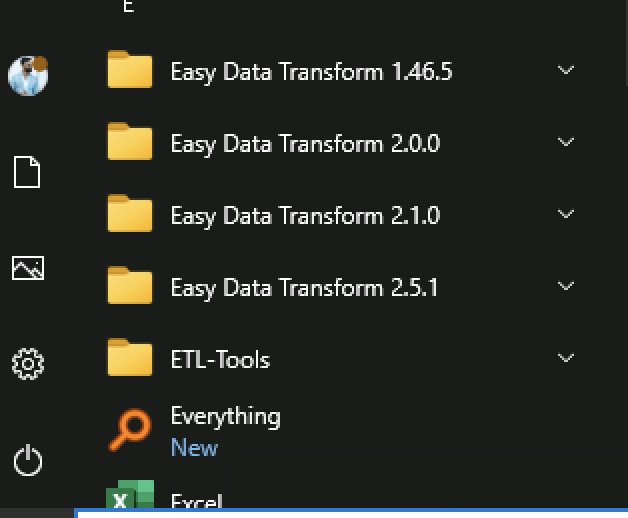Click the Easy Data Transform 1.46.5 folder icon
This screenshot has width=628, height=518.
pos(130,70)
